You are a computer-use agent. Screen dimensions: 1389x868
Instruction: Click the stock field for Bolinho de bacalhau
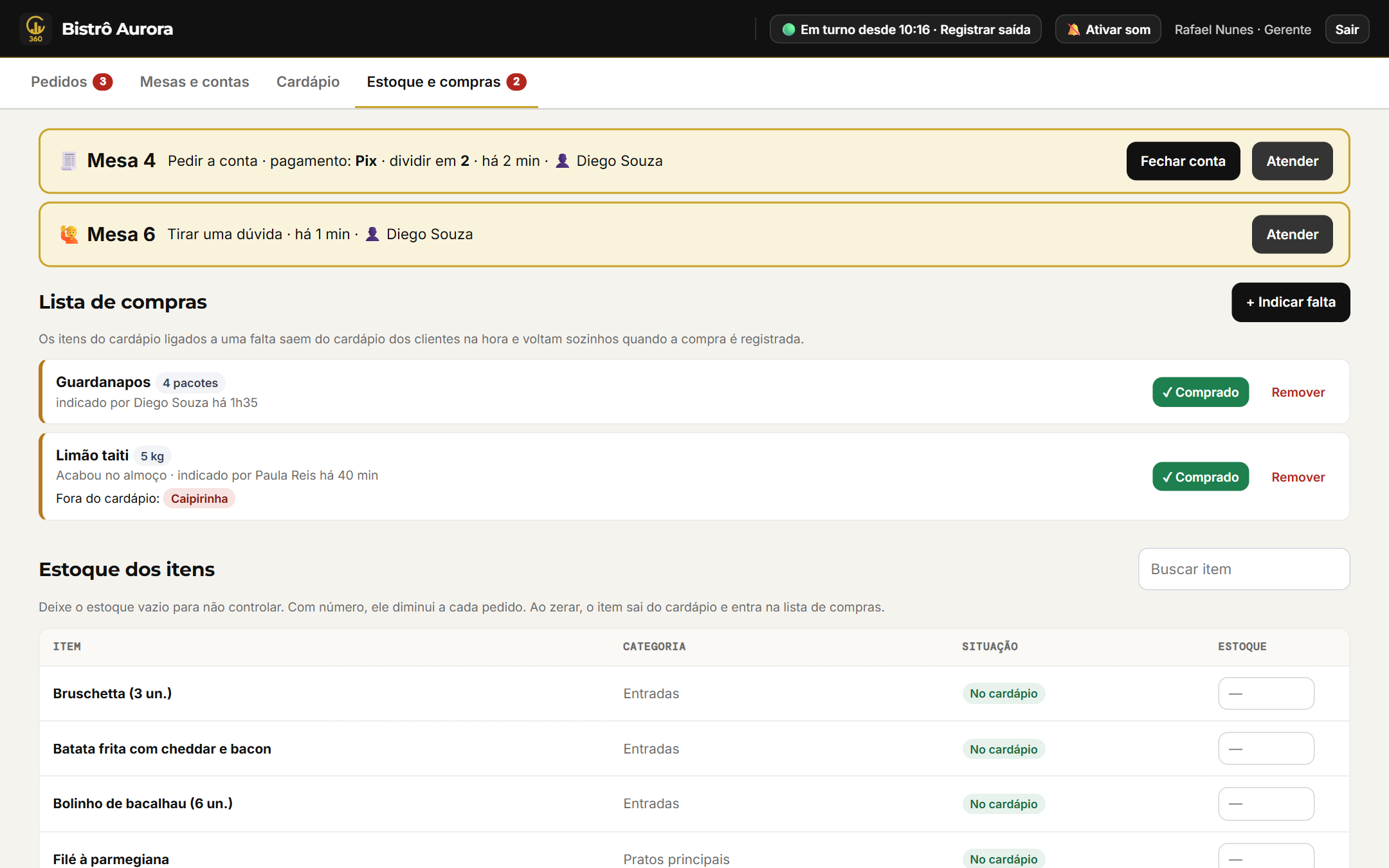coord(1266,804)
